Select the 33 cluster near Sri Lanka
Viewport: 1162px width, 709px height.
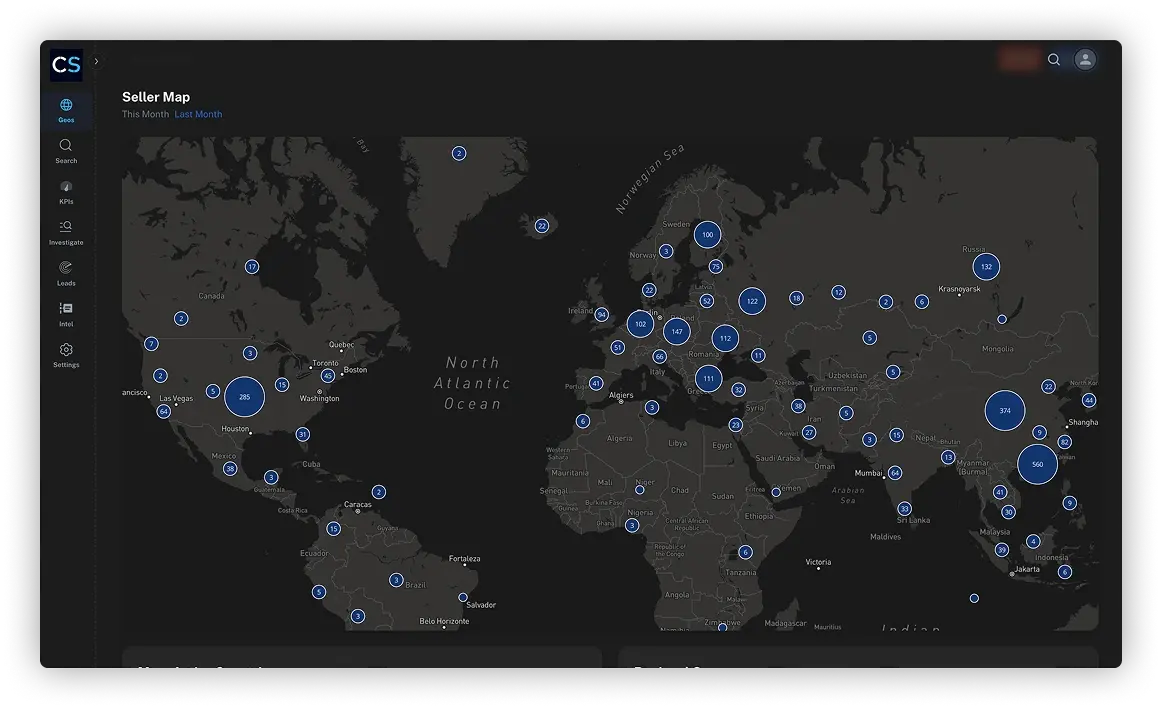[x=904, y=509]
